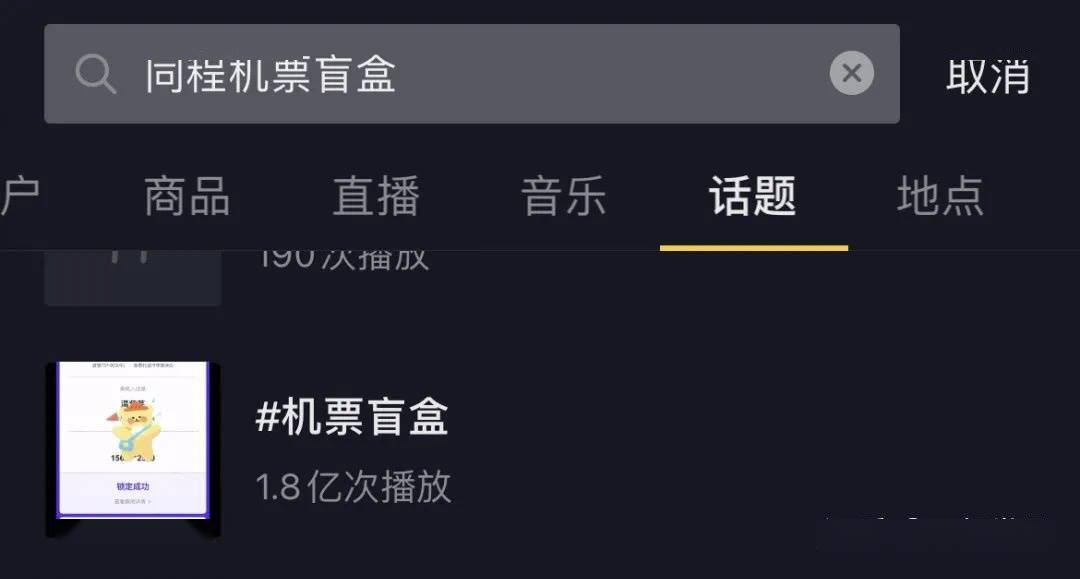The height and width of the screenshot is (579, 1080).
Task: Click the upper edge of the #机票盲盒 thumbnail
Action: click(132, 367)
